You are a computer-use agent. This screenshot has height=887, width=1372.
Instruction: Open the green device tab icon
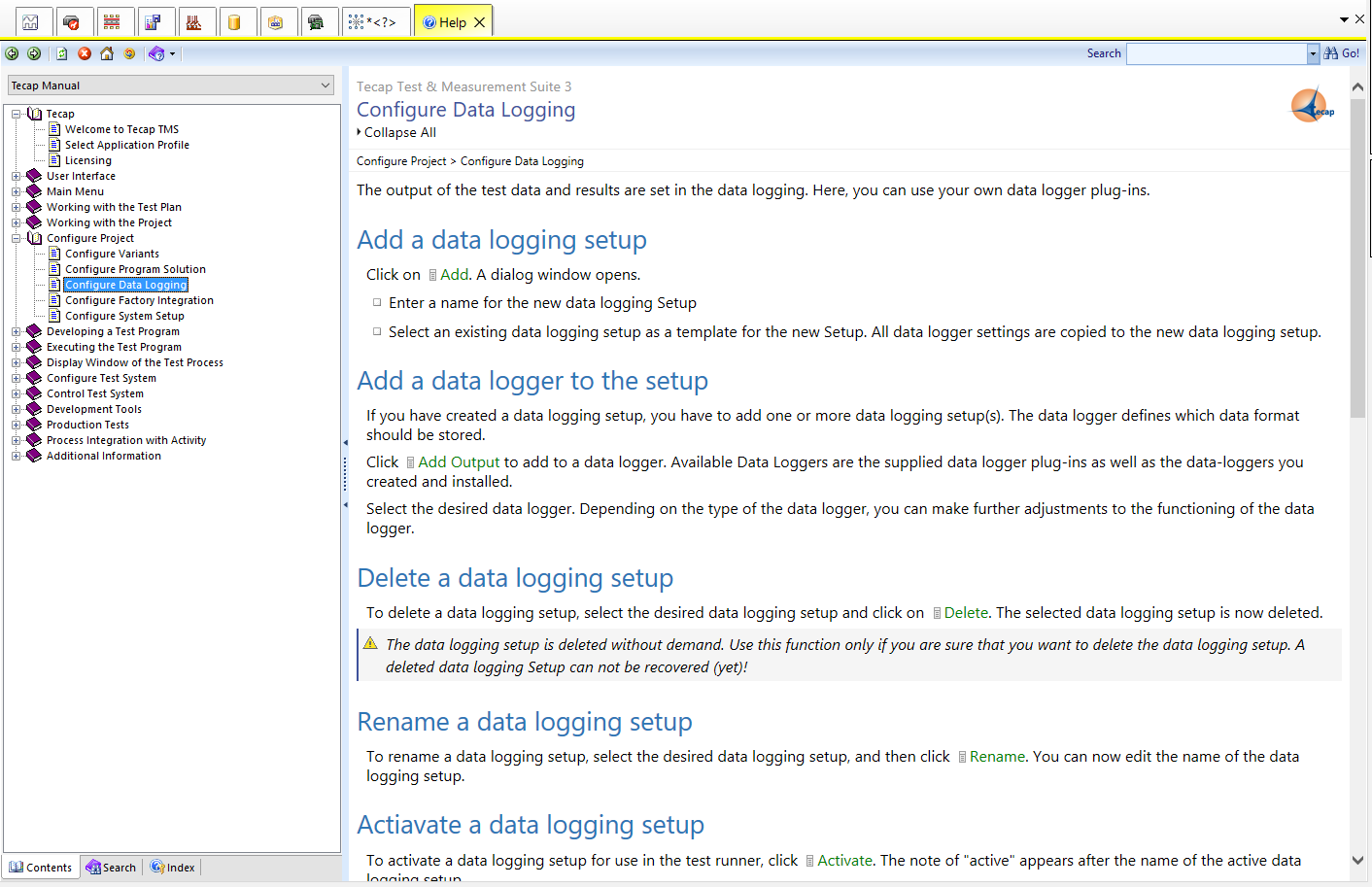pyautogui.click(x=316, y=22)
